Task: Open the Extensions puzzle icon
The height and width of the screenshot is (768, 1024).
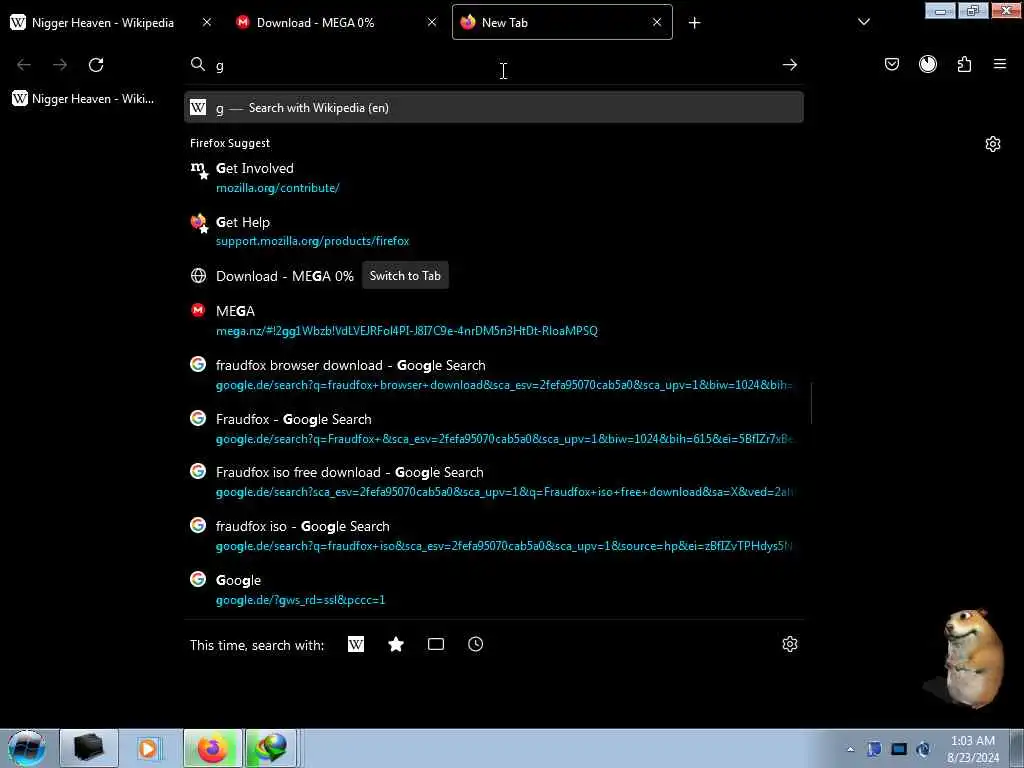Action: [x=964, y=64]
